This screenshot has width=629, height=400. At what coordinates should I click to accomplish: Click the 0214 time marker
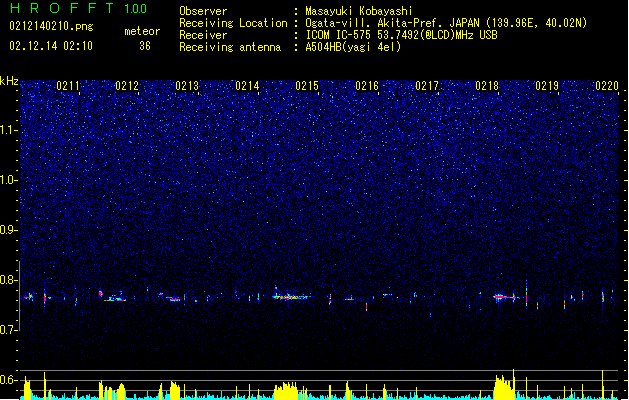tap(247, 86)
